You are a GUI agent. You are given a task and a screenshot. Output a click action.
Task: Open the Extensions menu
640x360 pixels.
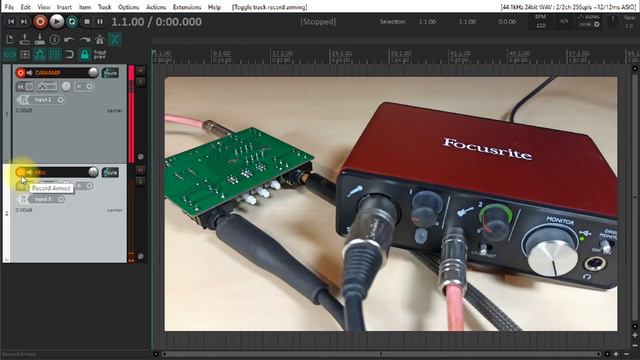pos(187,7)
